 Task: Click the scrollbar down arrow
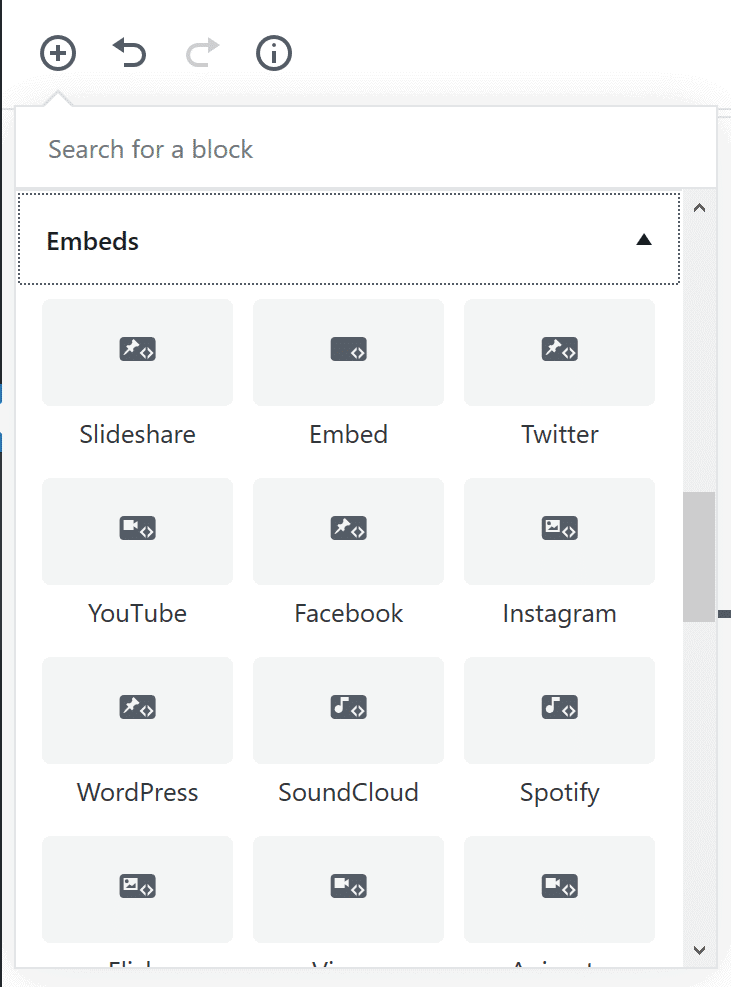point(699,950)
